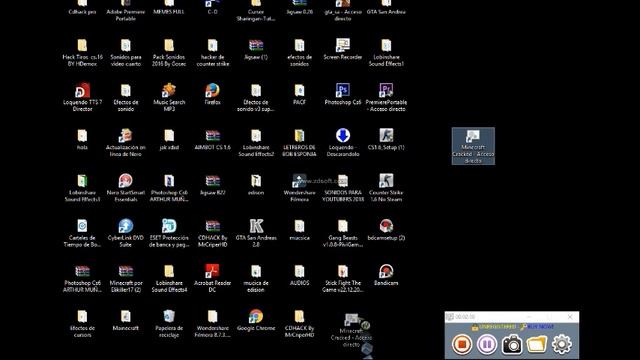640x360 pixels.
Task: Select the edison folder icon
Action: (x=256, y=185)
